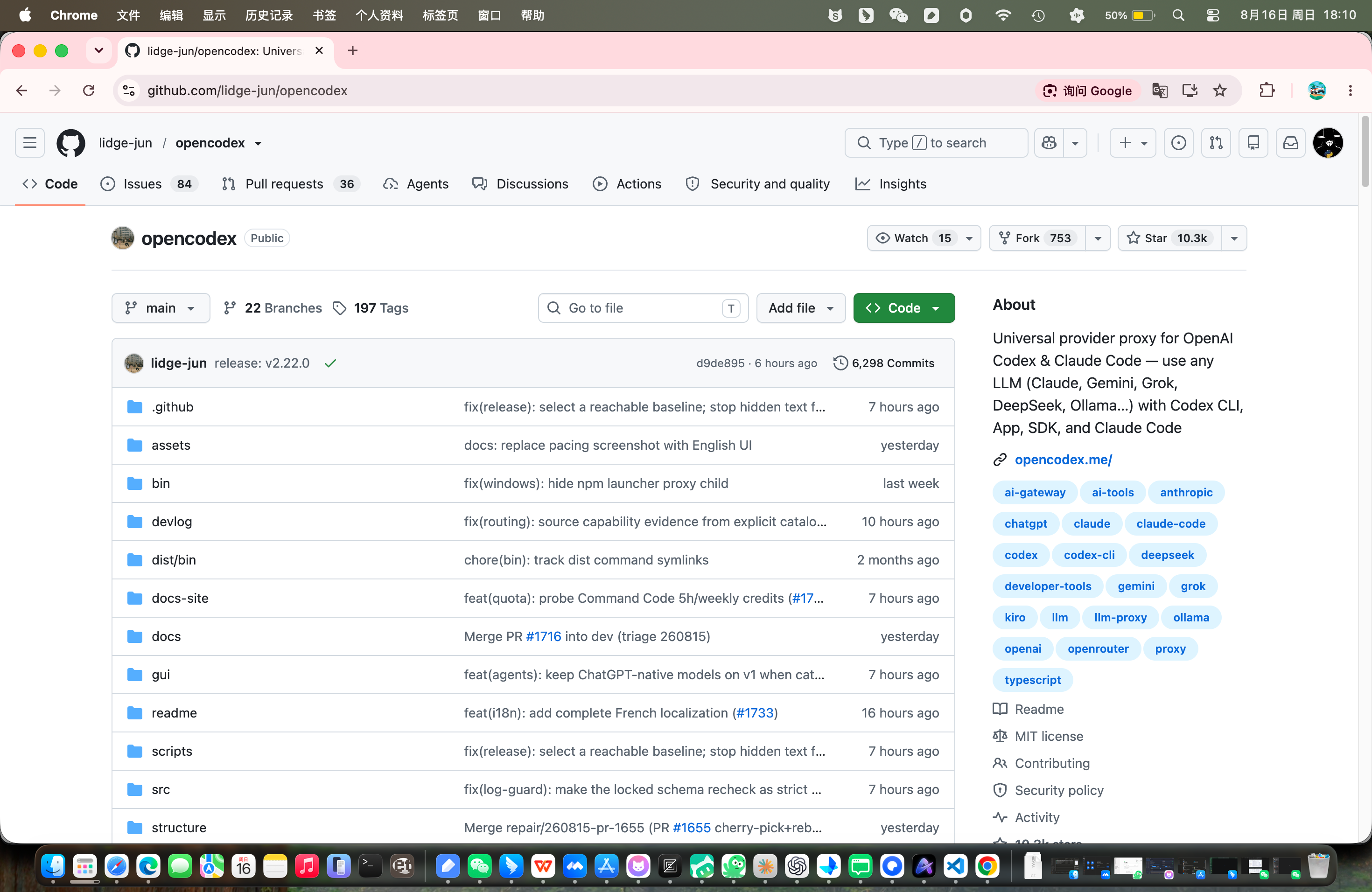This screenshot has width=1372, height=892.
Task: Open the Insights tab
Action: (891, 184)
